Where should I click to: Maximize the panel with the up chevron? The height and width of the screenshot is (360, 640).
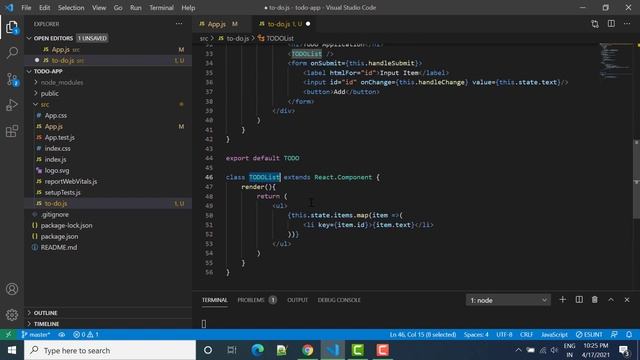pyautogui.click(x=611, y=300)
